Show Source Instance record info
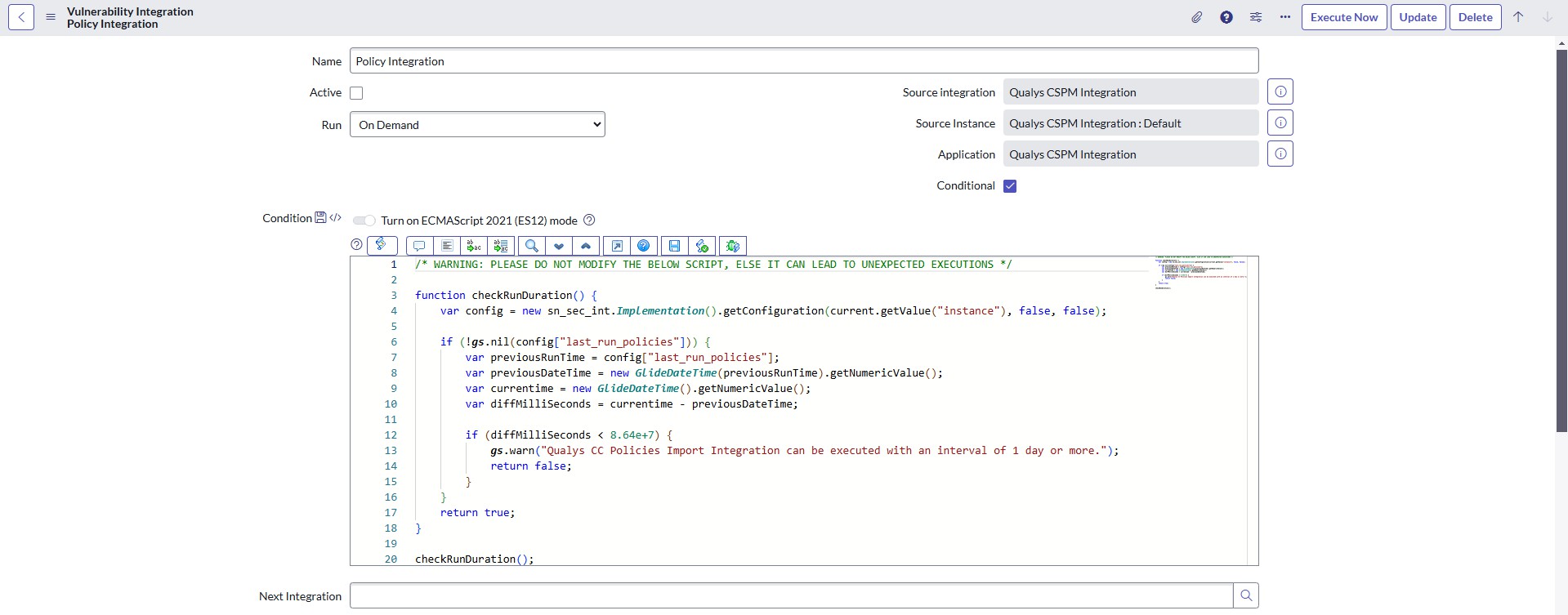 click(1280, 123)
